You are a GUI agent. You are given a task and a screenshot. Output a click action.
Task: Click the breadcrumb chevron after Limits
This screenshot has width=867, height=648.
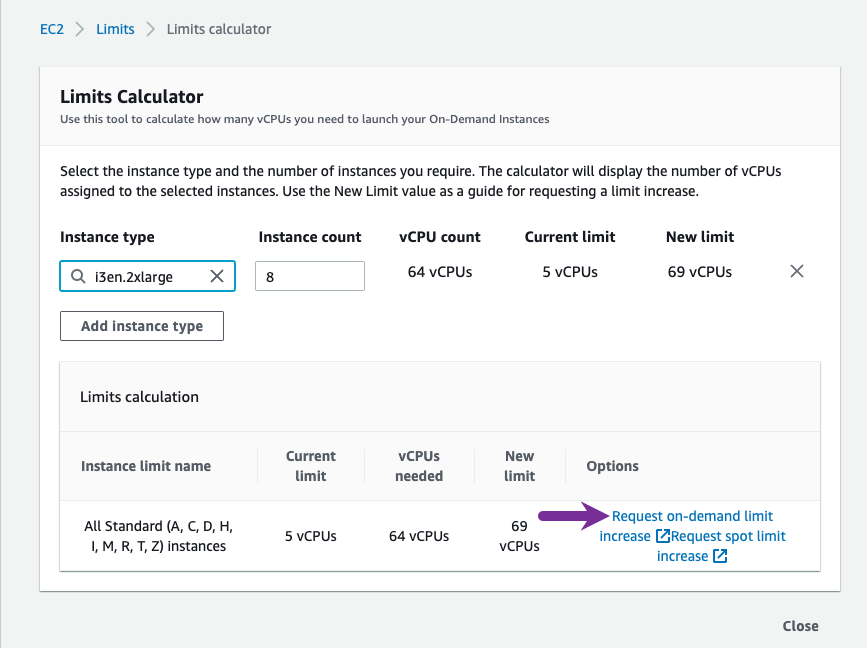[151, 29]
